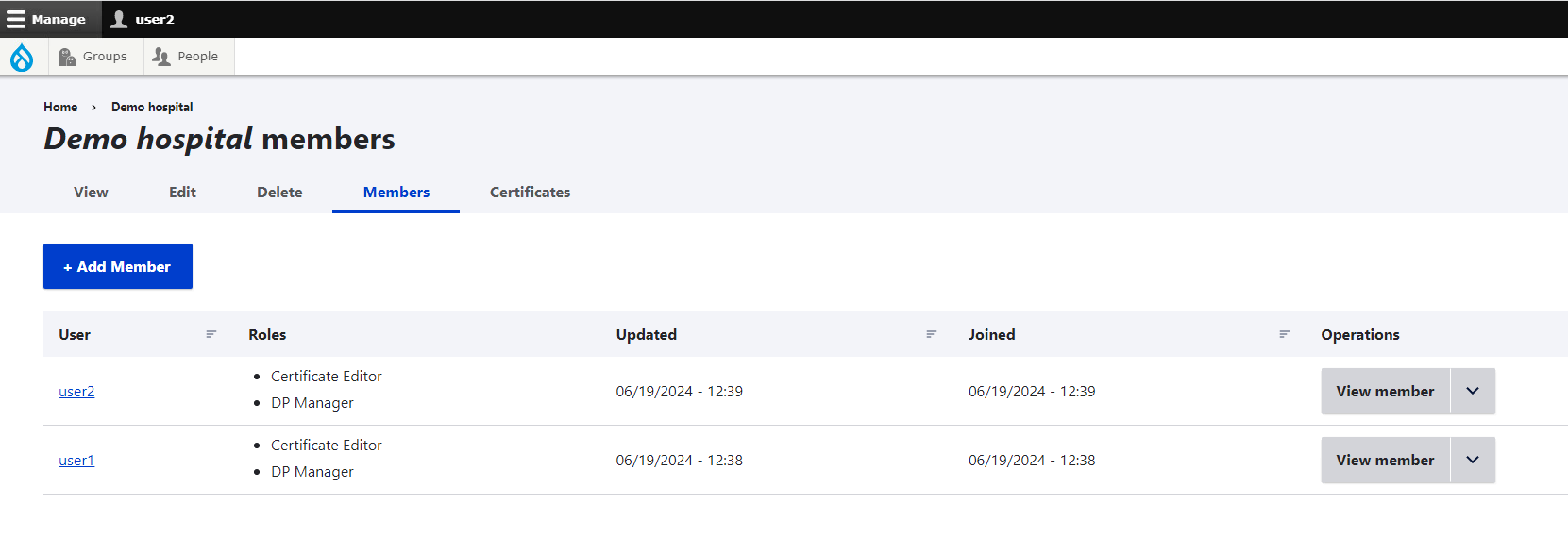Image resolution: width=1568 pixels, height=538 pixels.
Task: Open the user1 profile link
Action: point(76,461)
